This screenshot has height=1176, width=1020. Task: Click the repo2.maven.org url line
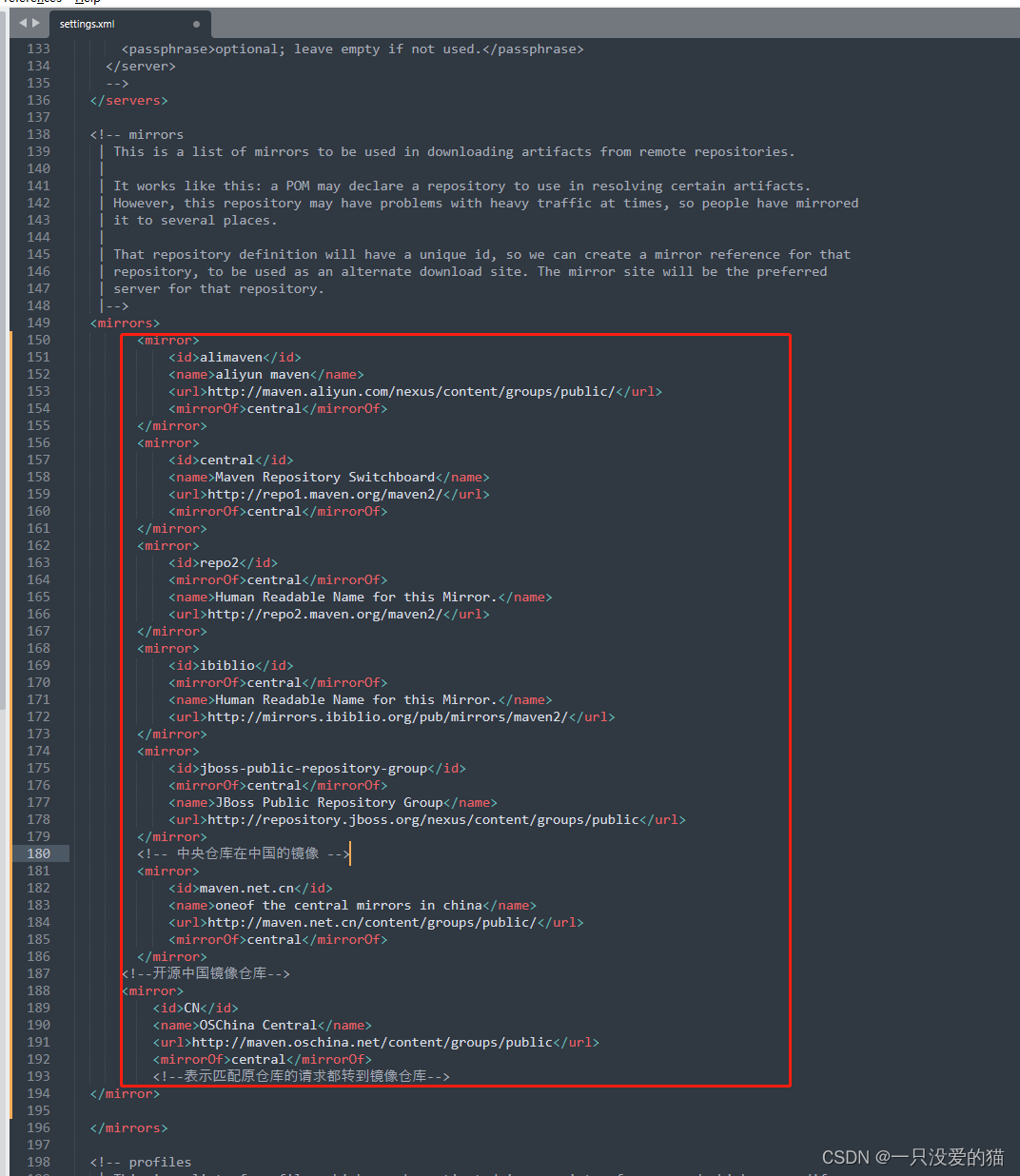pyautogui.click(x=329, y=614)
